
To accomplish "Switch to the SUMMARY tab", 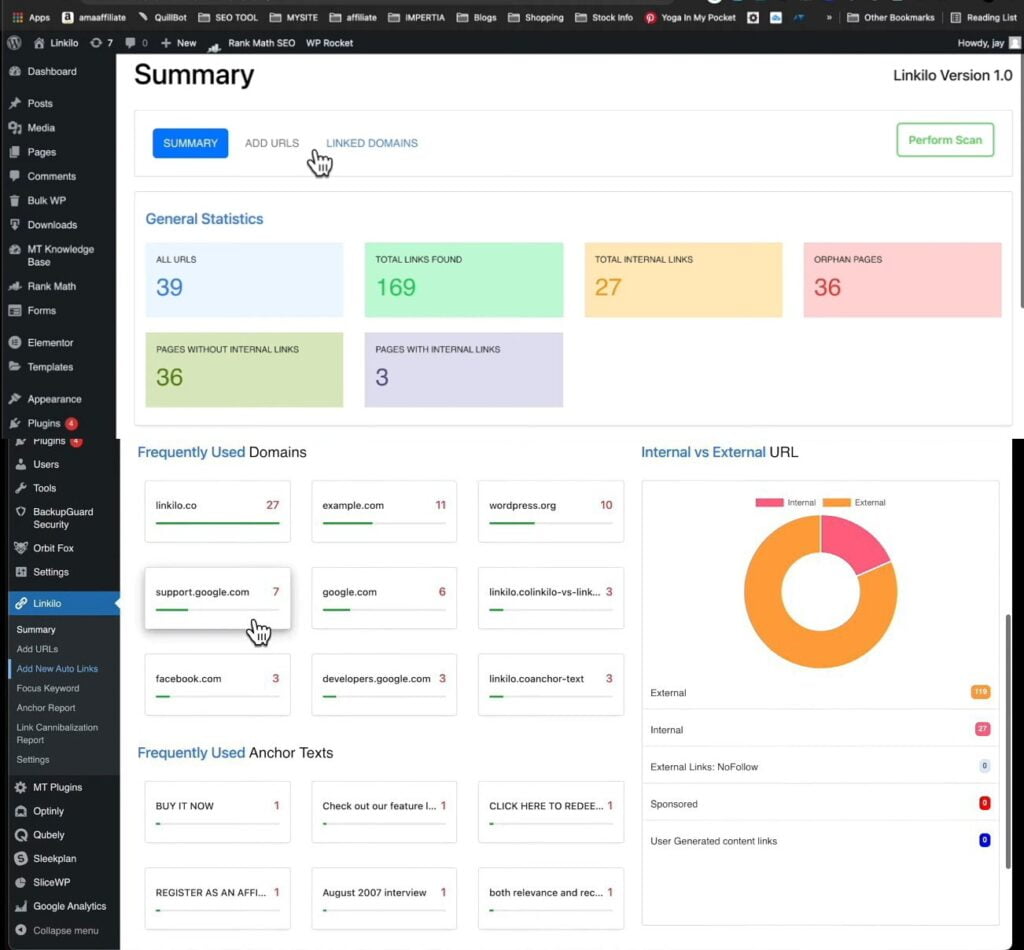I will (191, 143).
